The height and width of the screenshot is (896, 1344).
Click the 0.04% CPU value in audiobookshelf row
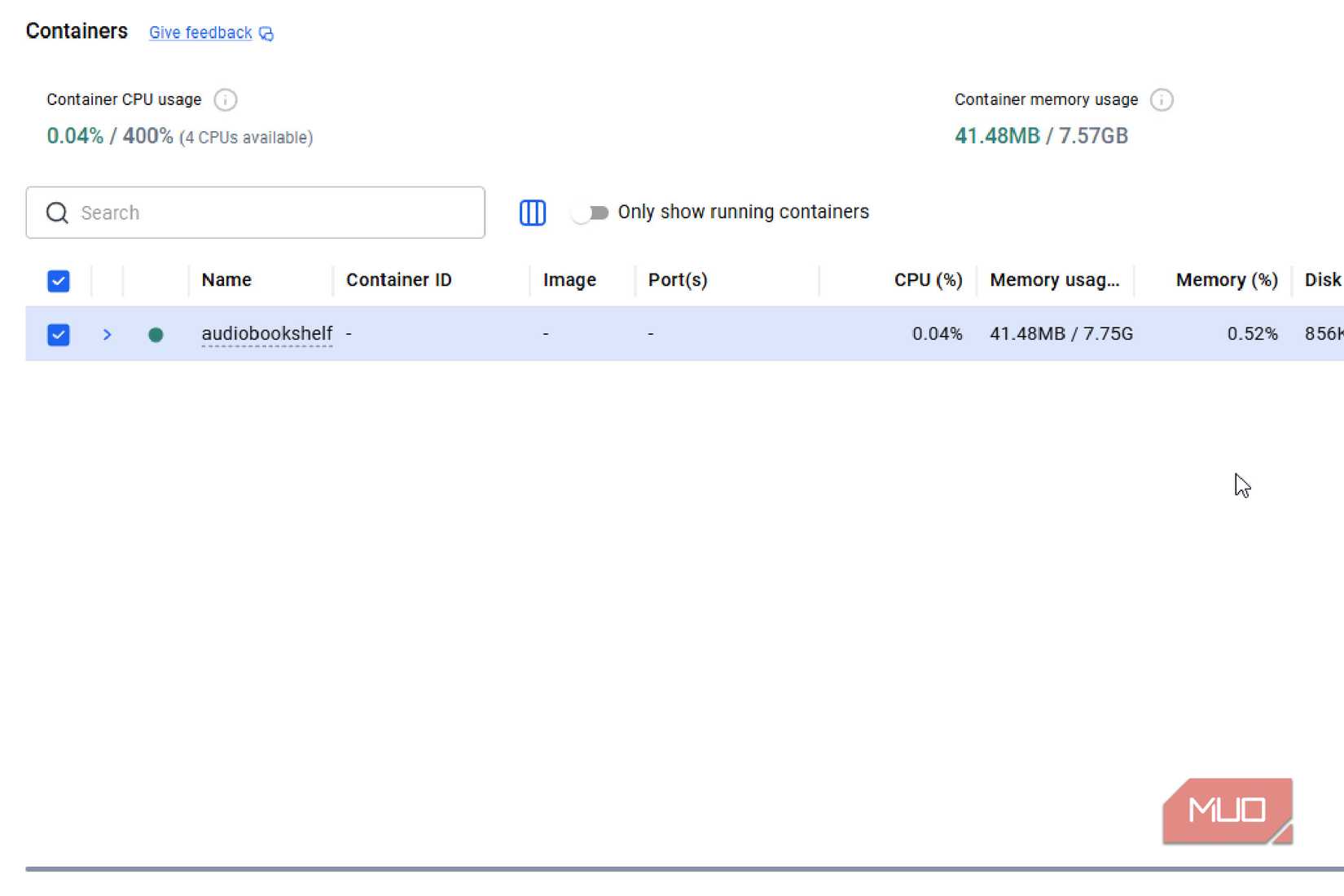click(x=938, y=334)
